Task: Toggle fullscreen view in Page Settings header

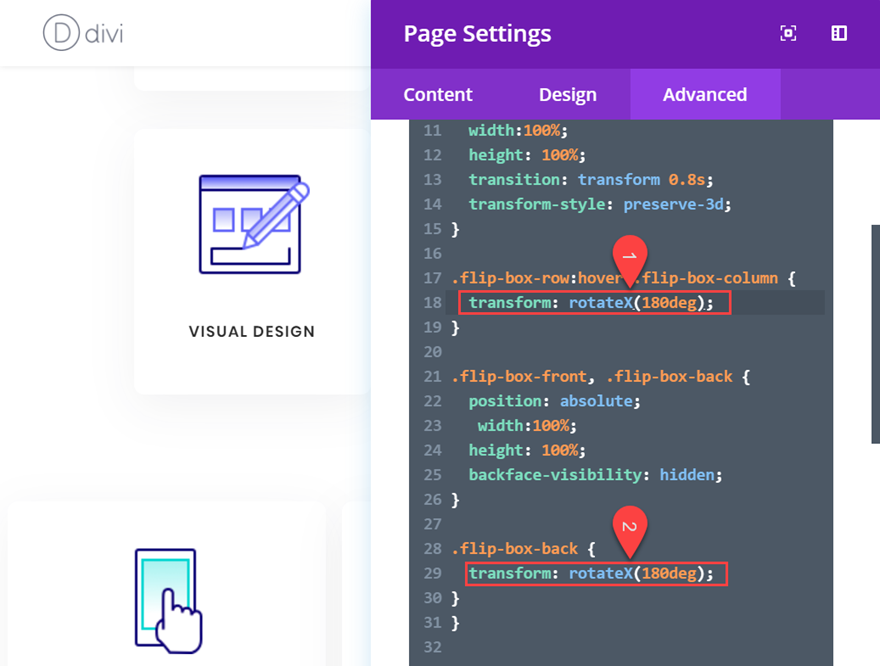Action: (x=788, y=33)
